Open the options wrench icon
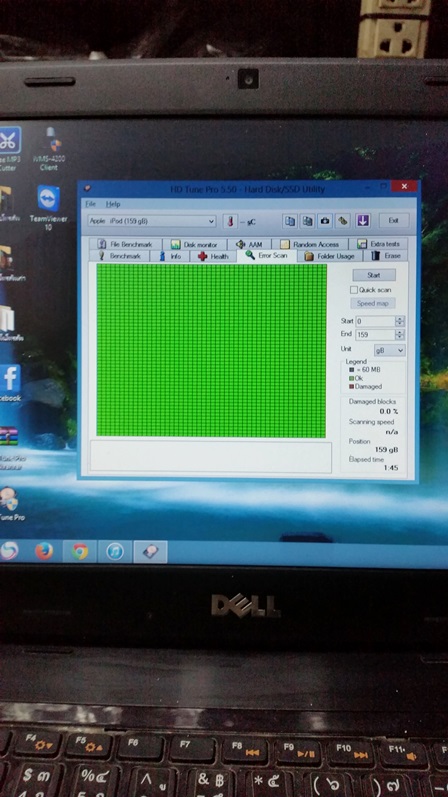 (343, 221)
